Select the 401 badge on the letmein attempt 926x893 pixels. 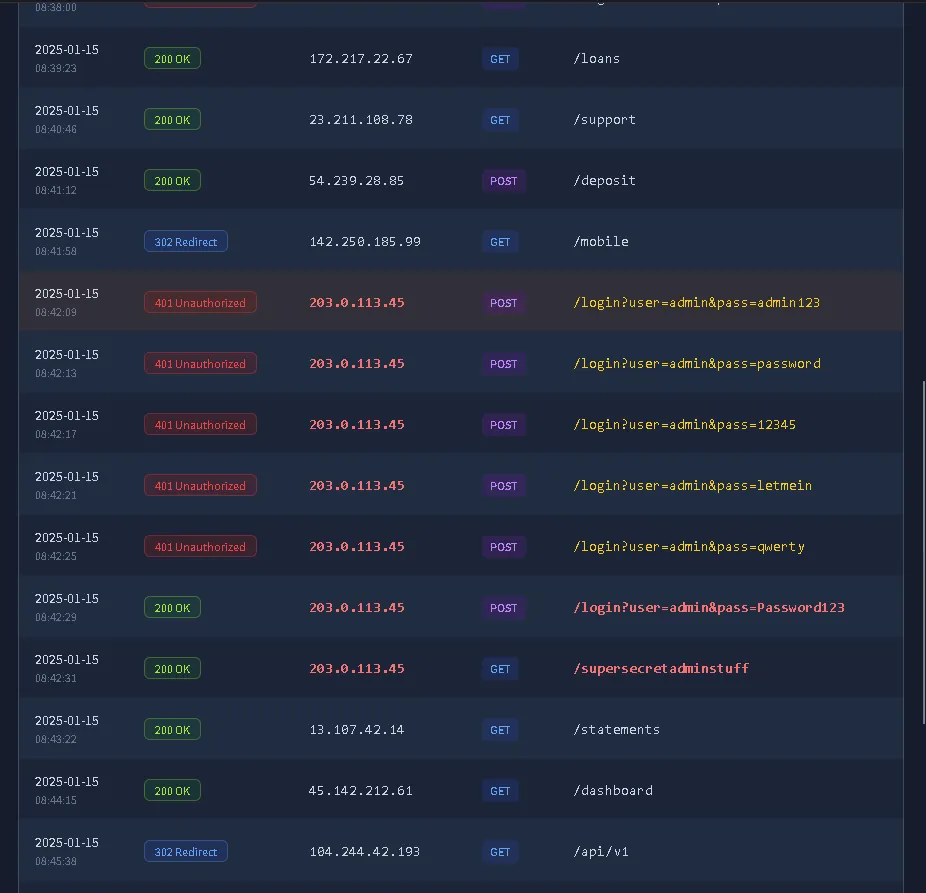(200, 486)
